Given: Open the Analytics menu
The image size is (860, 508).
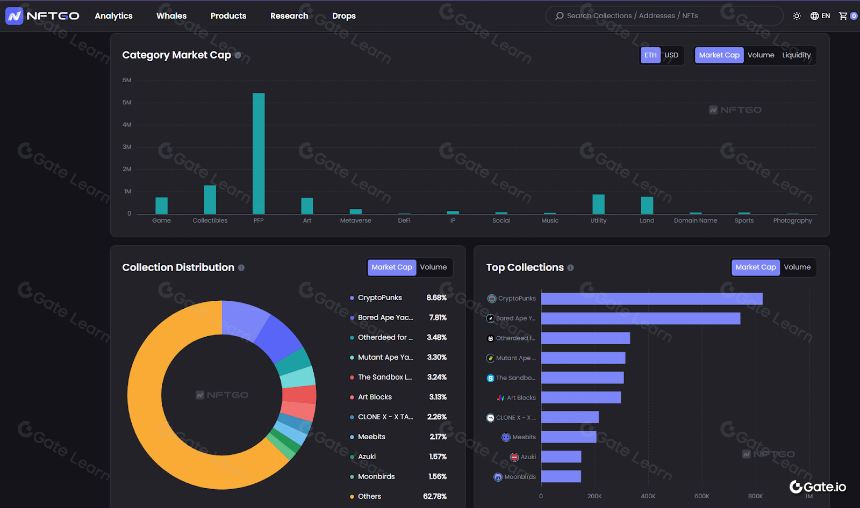Looking at the screenshot, I should (x=114, y=16).
